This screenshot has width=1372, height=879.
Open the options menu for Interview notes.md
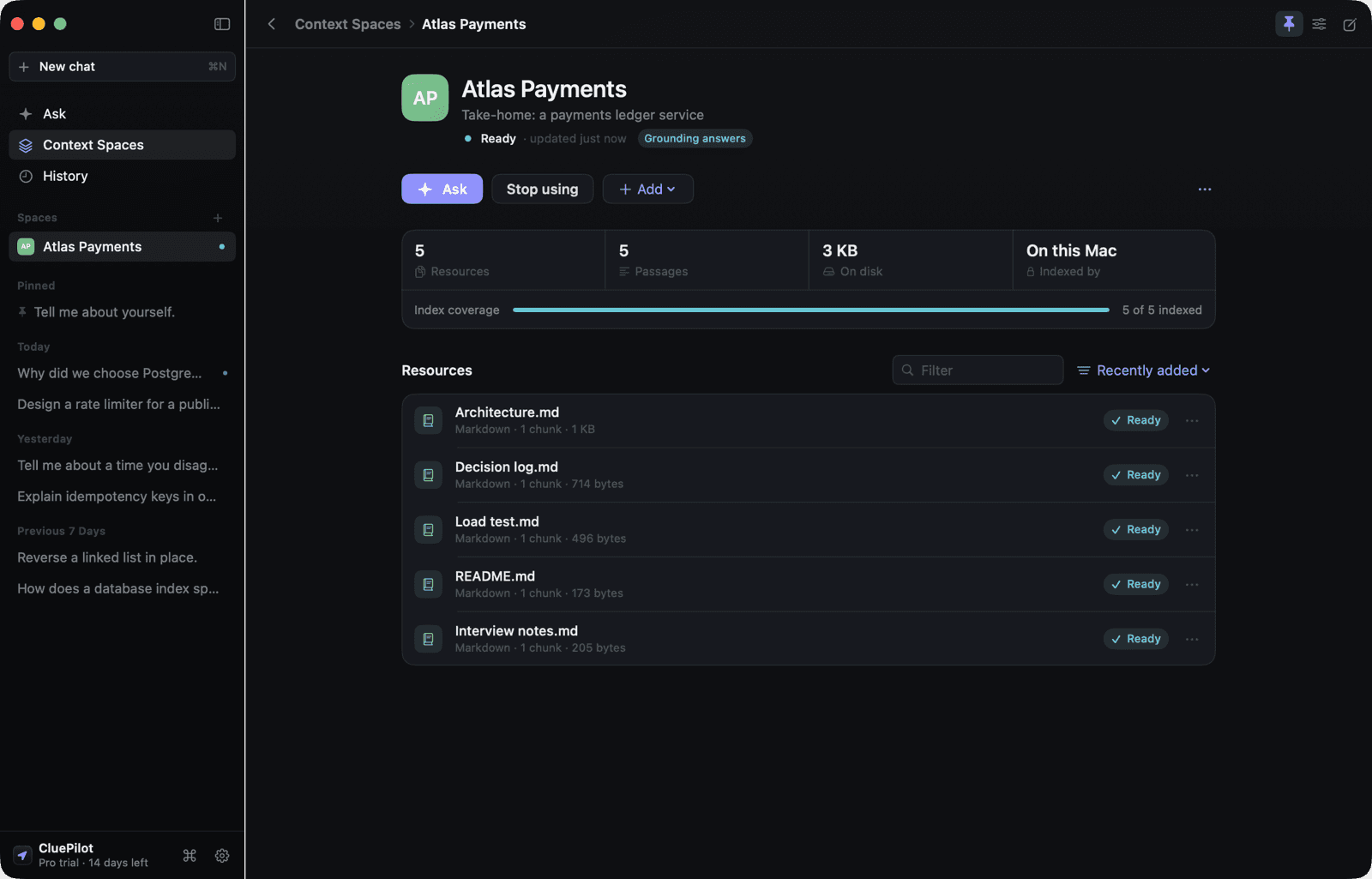[1192, 639]
